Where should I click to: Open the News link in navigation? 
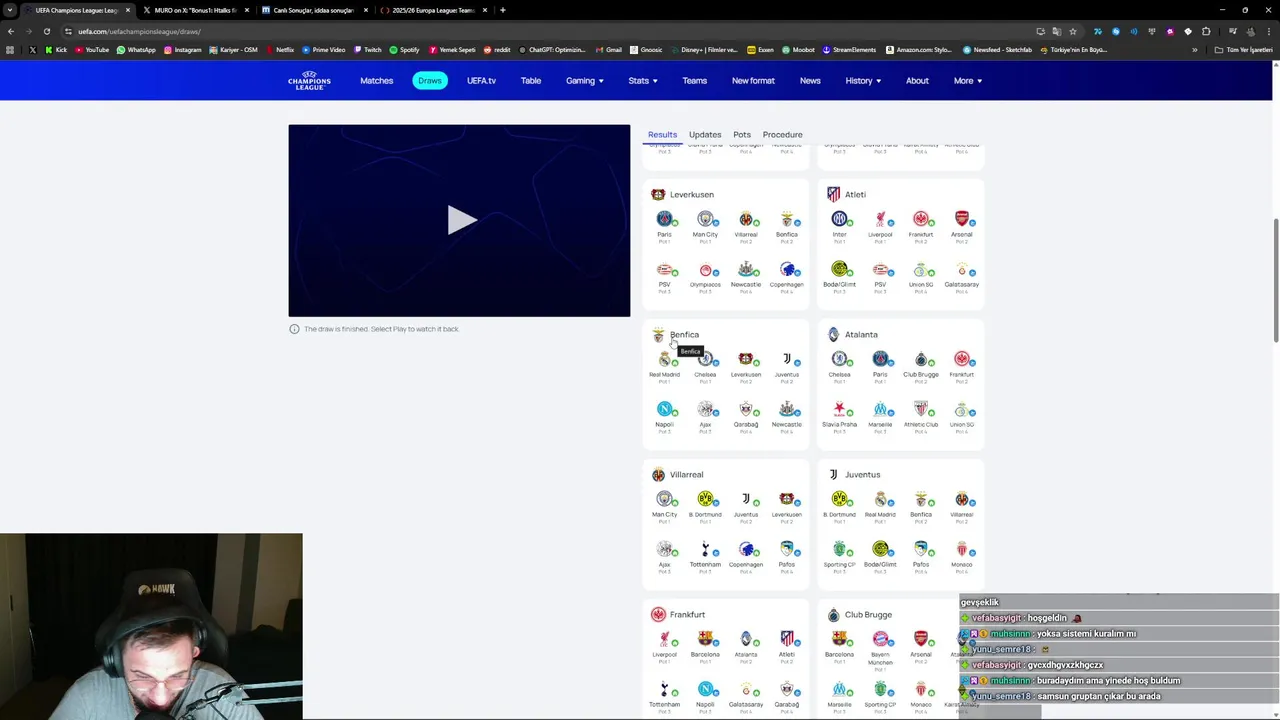coord(810,80)
